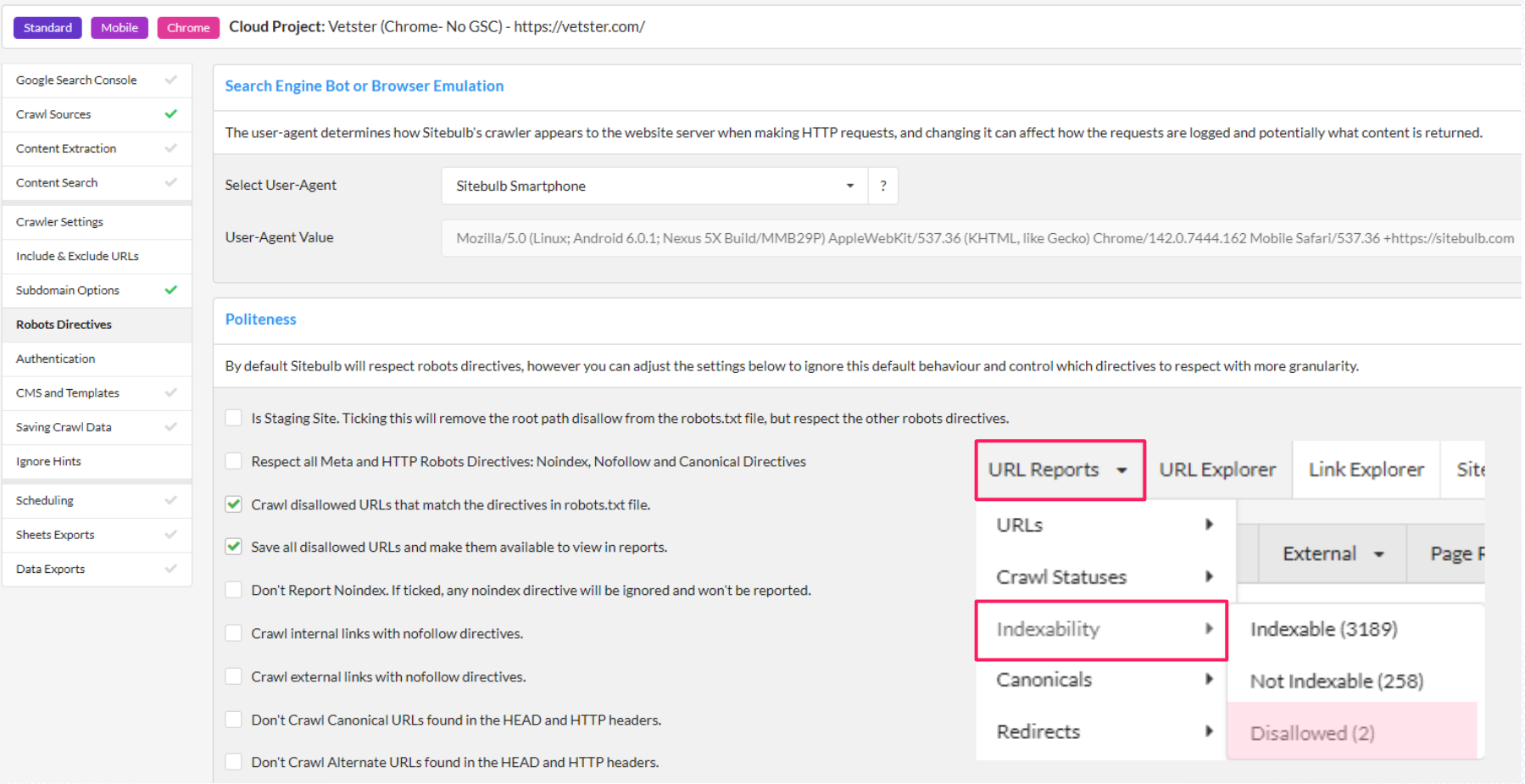The width and height of the screenshot is (1525, 784).
Task: Click the grey checkmark beside Scheduling
Action: click(x=171, y=500)
